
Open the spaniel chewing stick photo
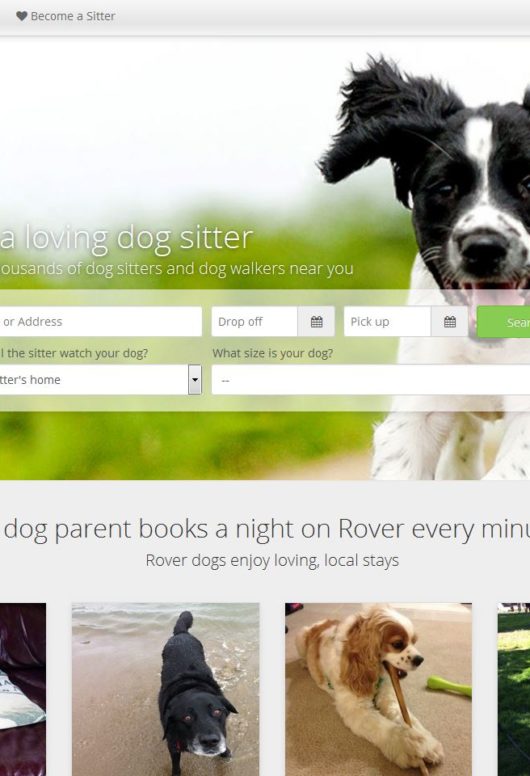point(379,689)
